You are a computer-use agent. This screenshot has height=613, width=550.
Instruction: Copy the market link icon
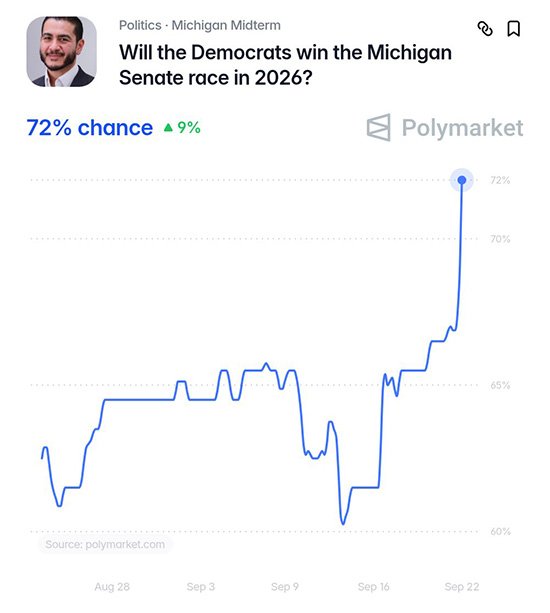point(485,29)
